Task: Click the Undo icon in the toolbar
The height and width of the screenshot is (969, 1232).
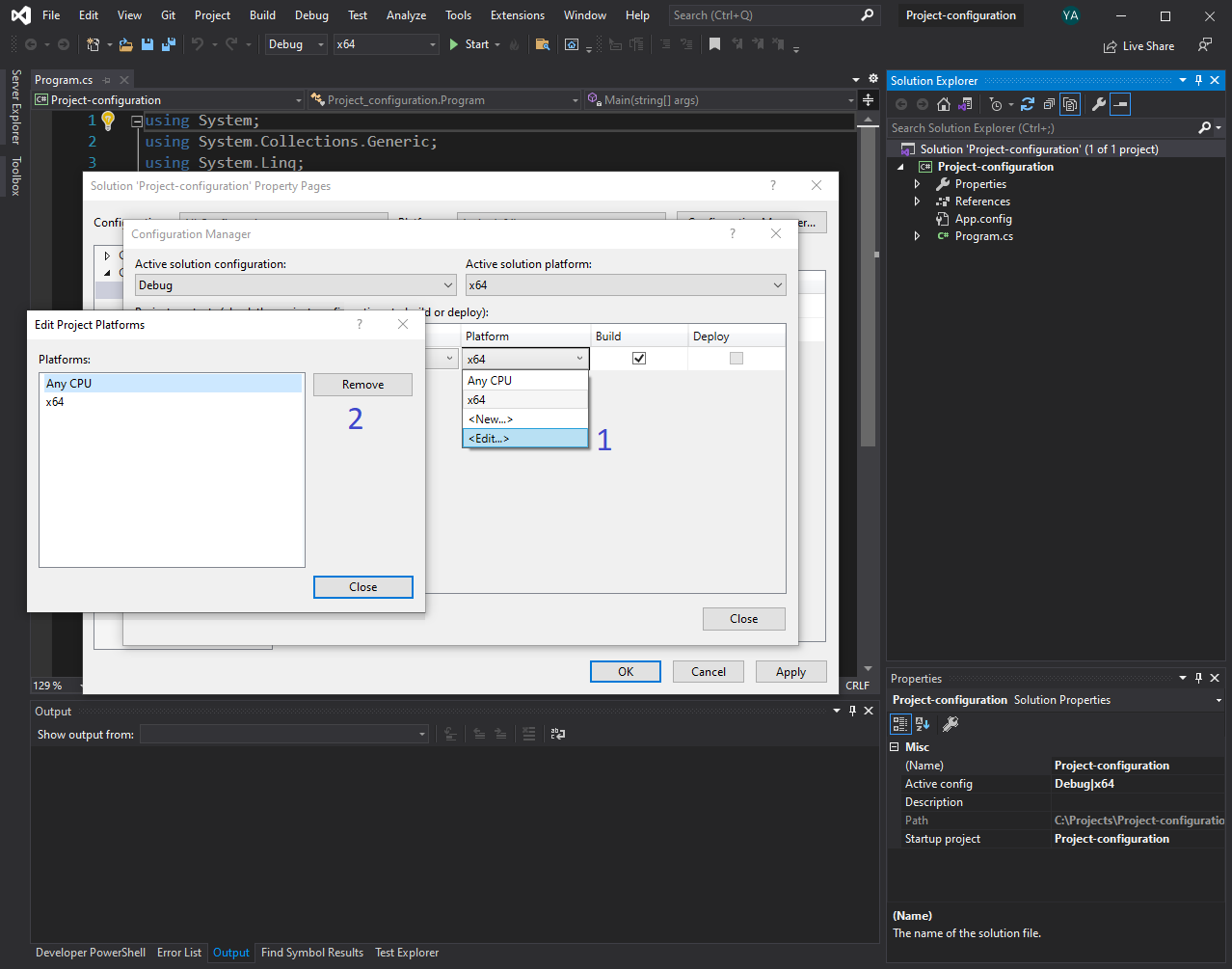Action: tap(199, 44)
